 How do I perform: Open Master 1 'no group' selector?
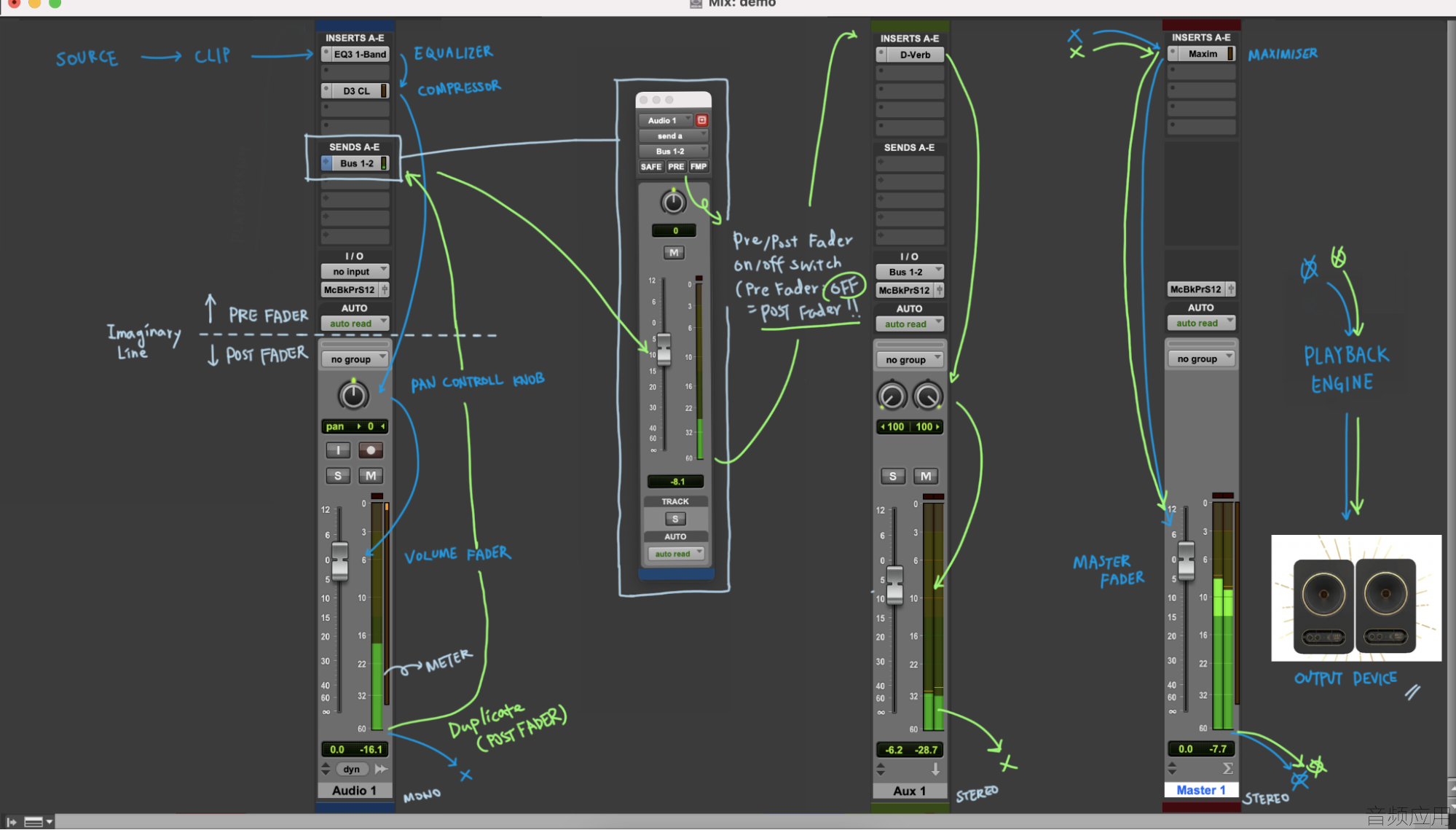pos(1201,359)
